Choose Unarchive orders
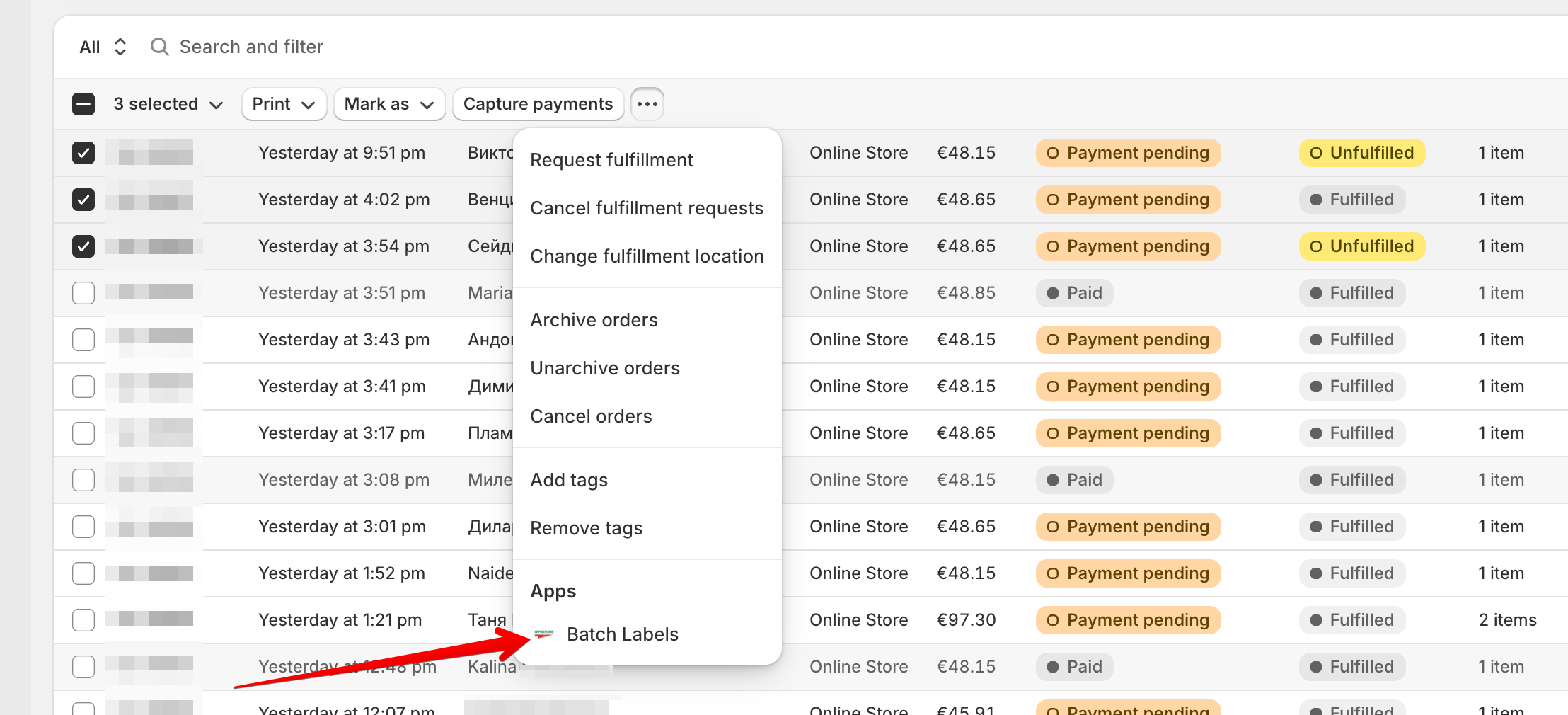 click(x=647, y=368)
